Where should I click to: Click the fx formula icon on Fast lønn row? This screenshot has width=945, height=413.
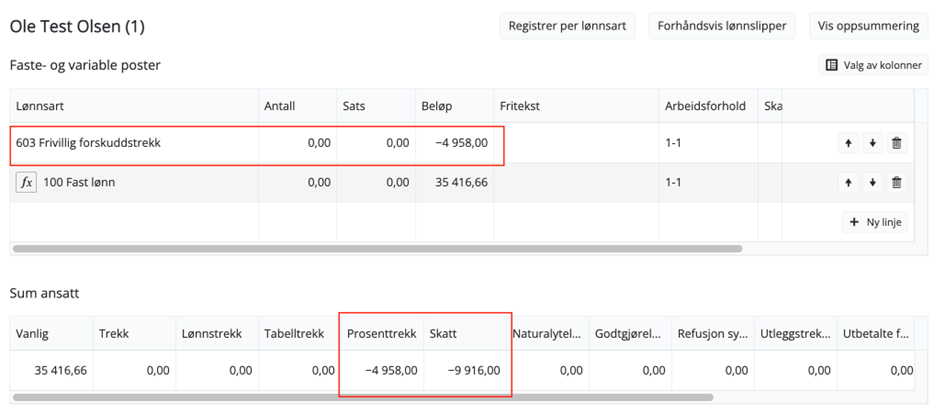[x=27, y=183]
